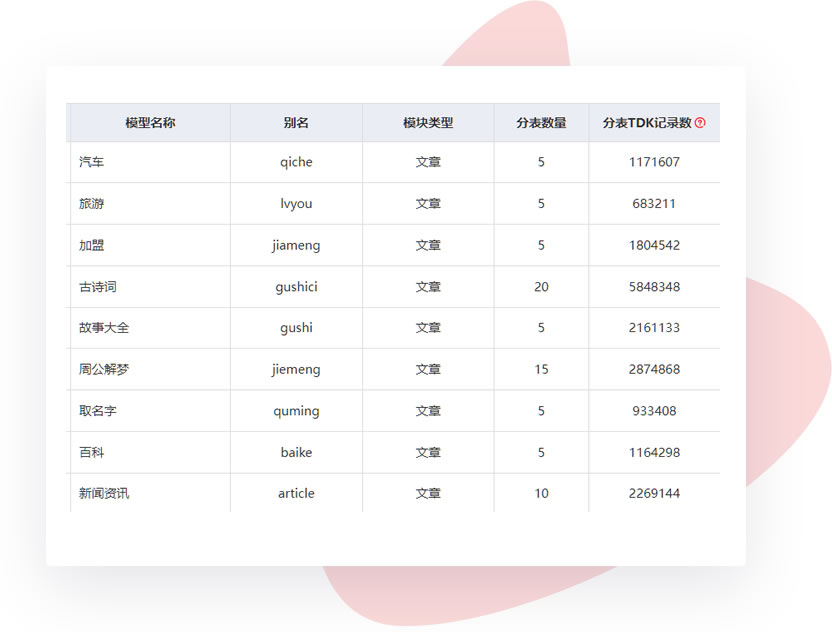This screenshot has height=632, width=832.
Task: Click the 周公解梦 model name
Action: click(104, 369)
